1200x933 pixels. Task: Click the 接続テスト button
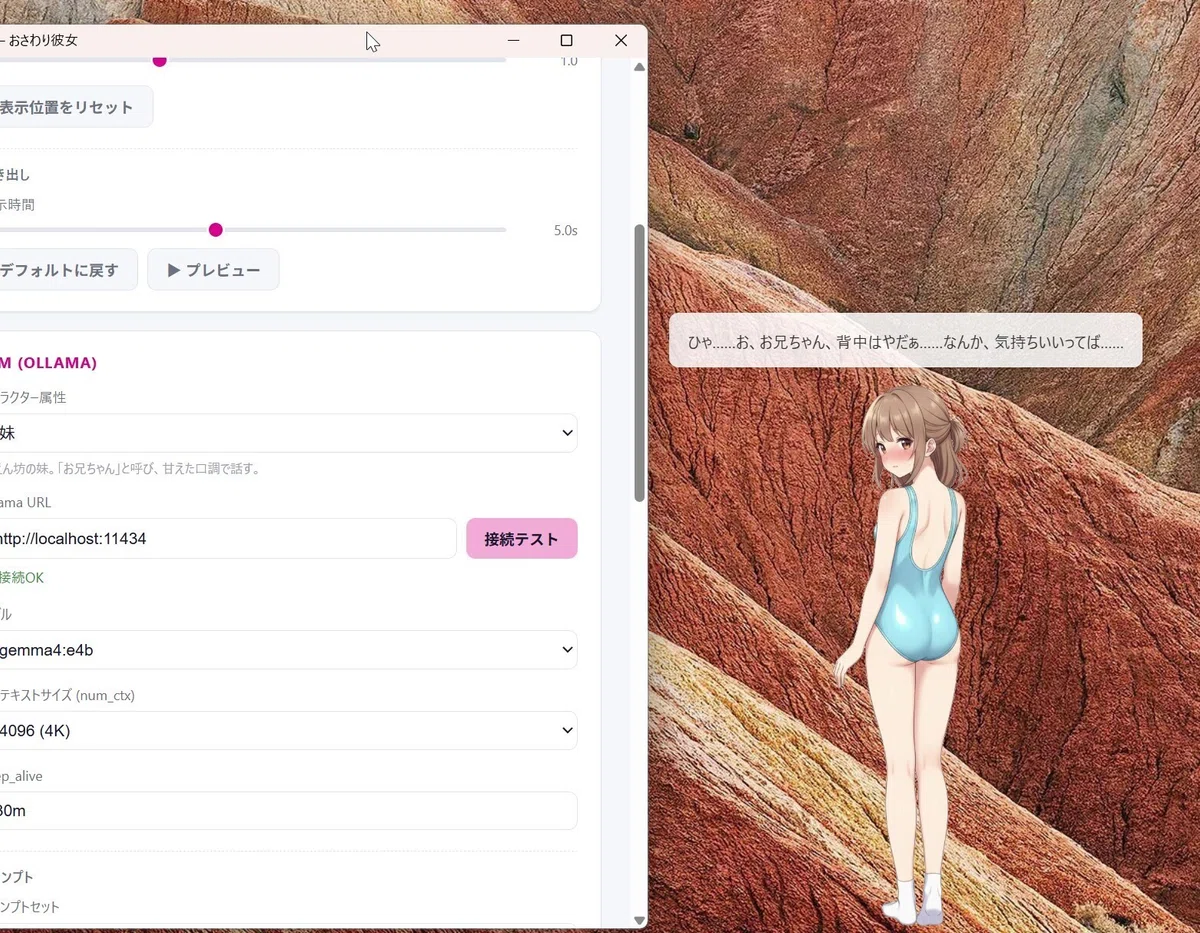[521, 539]
